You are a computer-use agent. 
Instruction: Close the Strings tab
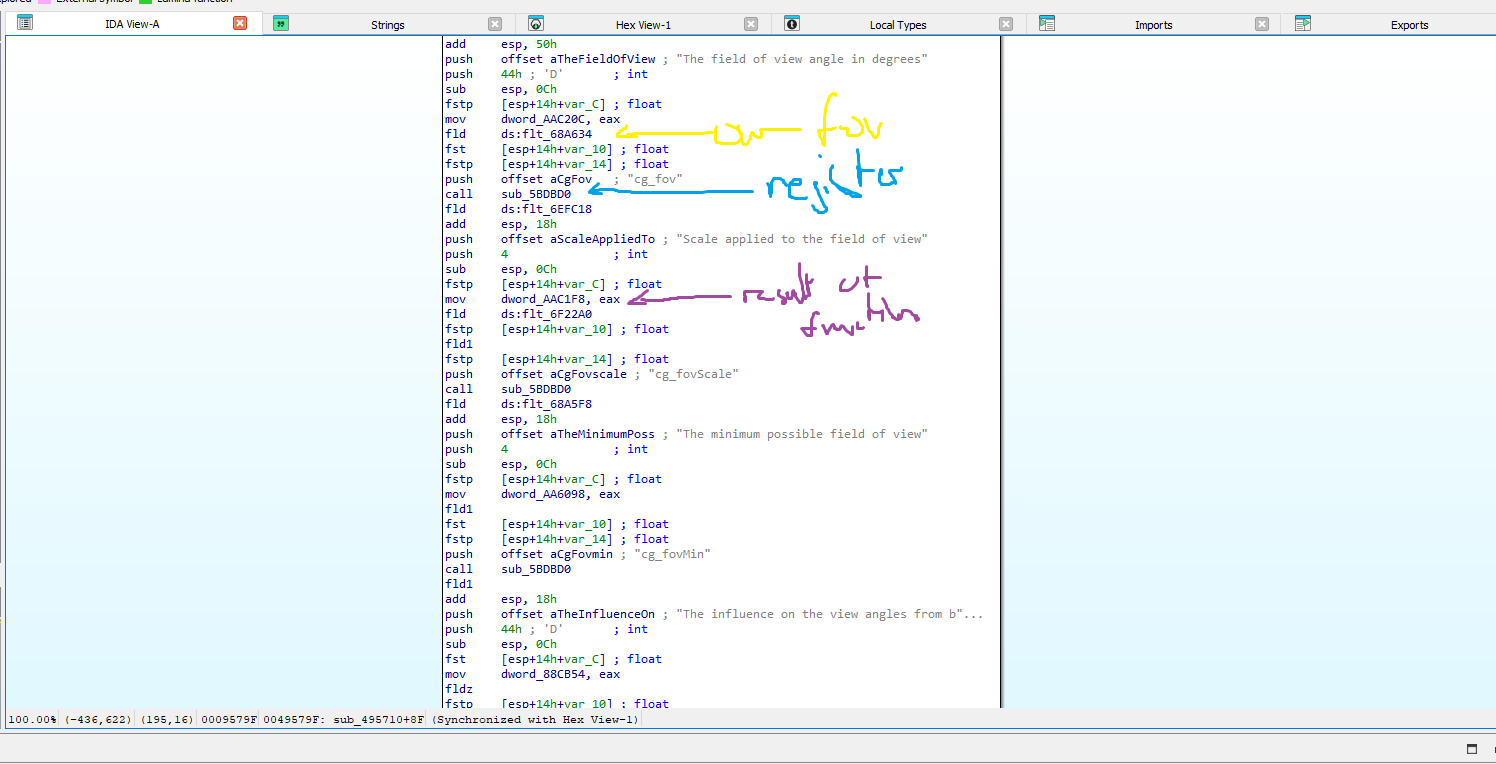(496, 24)
